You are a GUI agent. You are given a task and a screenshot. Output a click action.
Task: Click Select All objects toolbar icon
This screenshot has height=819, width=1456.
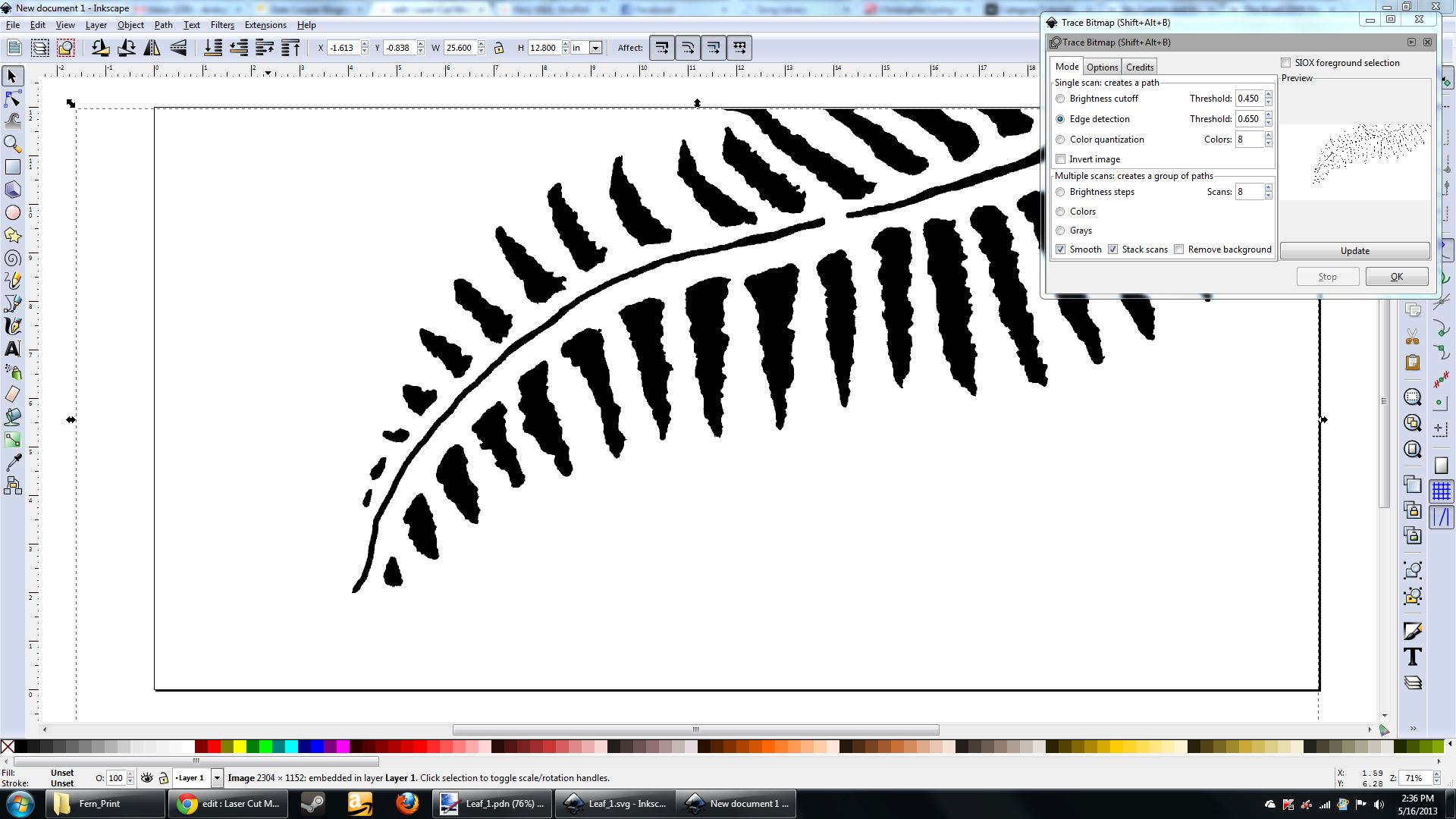(x=14, y=48)
